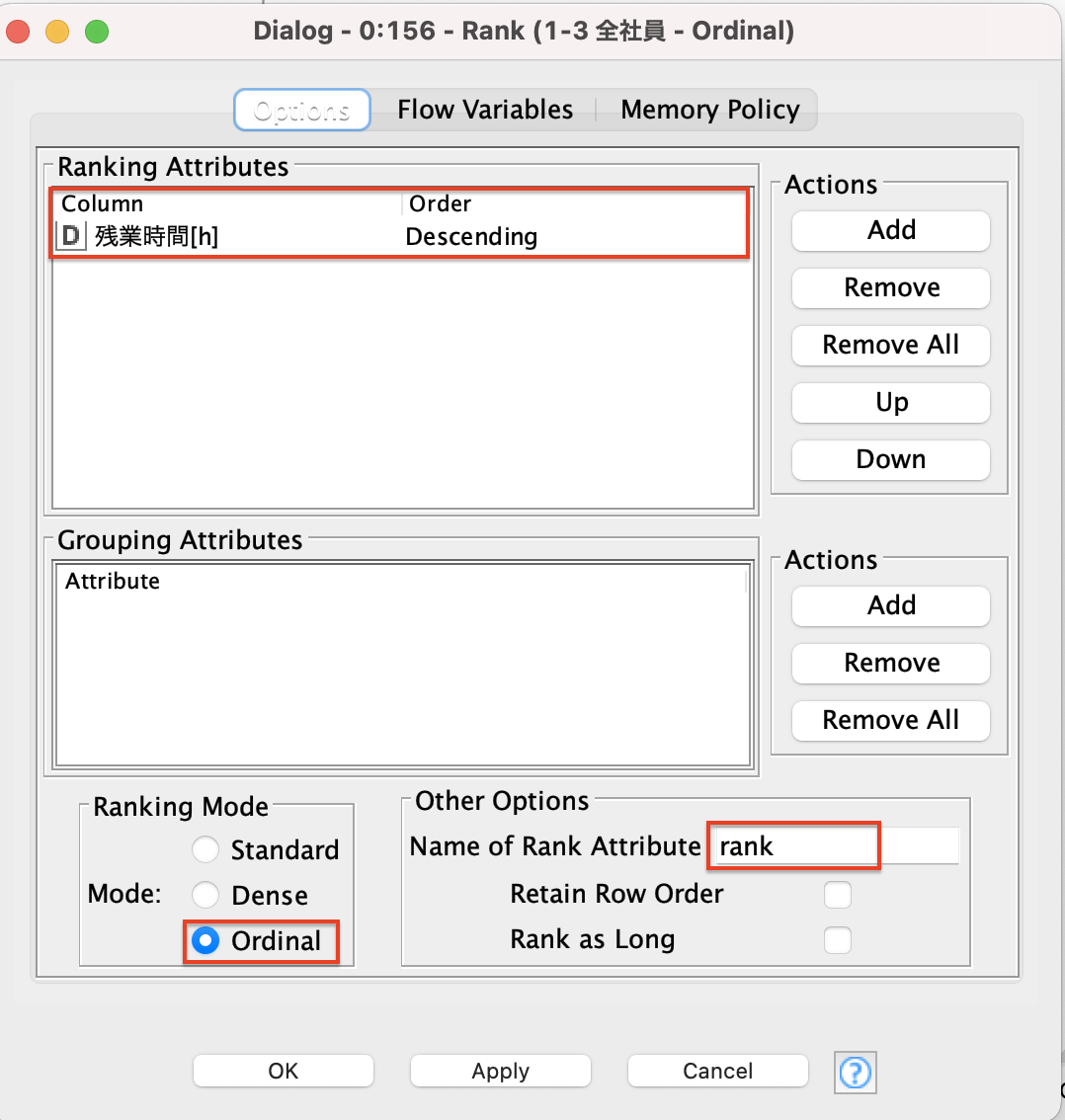Move ranking attribute Down
The image size is (1065, 1120).
coord(891,459)
